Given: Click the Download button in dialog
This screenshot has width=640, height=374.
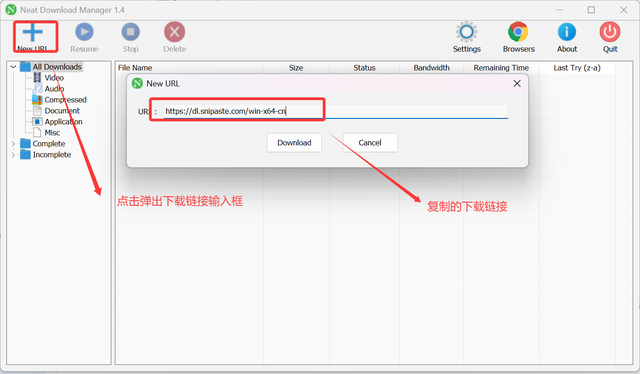Looking at the screenshot, I should (x=294, y=143).
